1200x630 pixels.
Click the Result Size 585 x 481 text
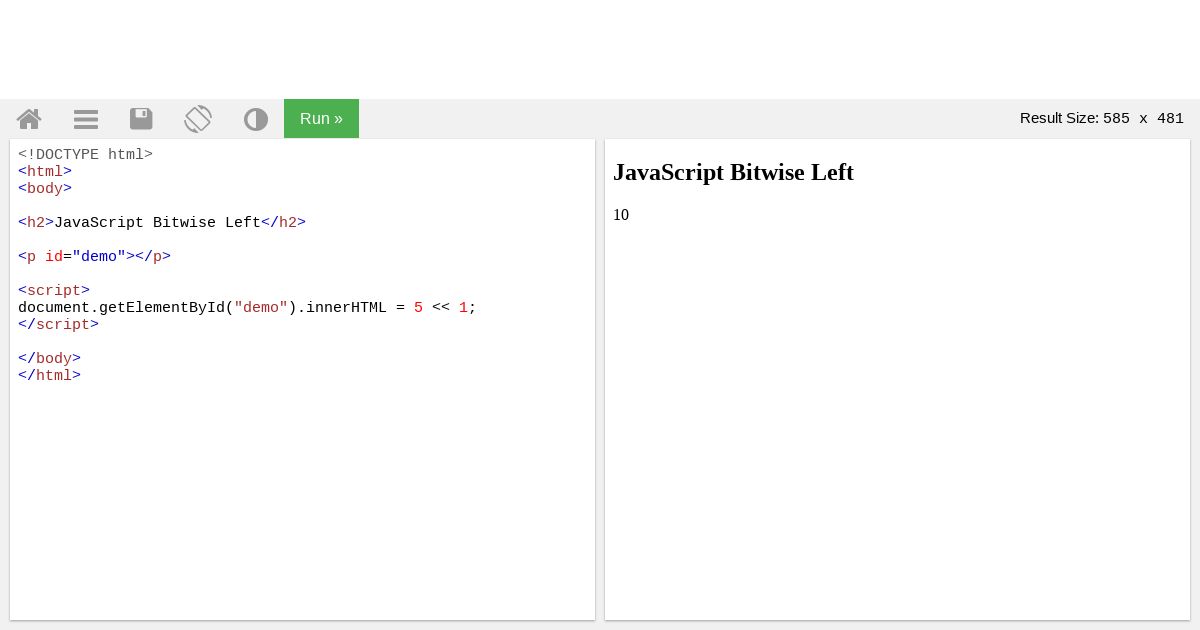click(x=1101, y=118)
